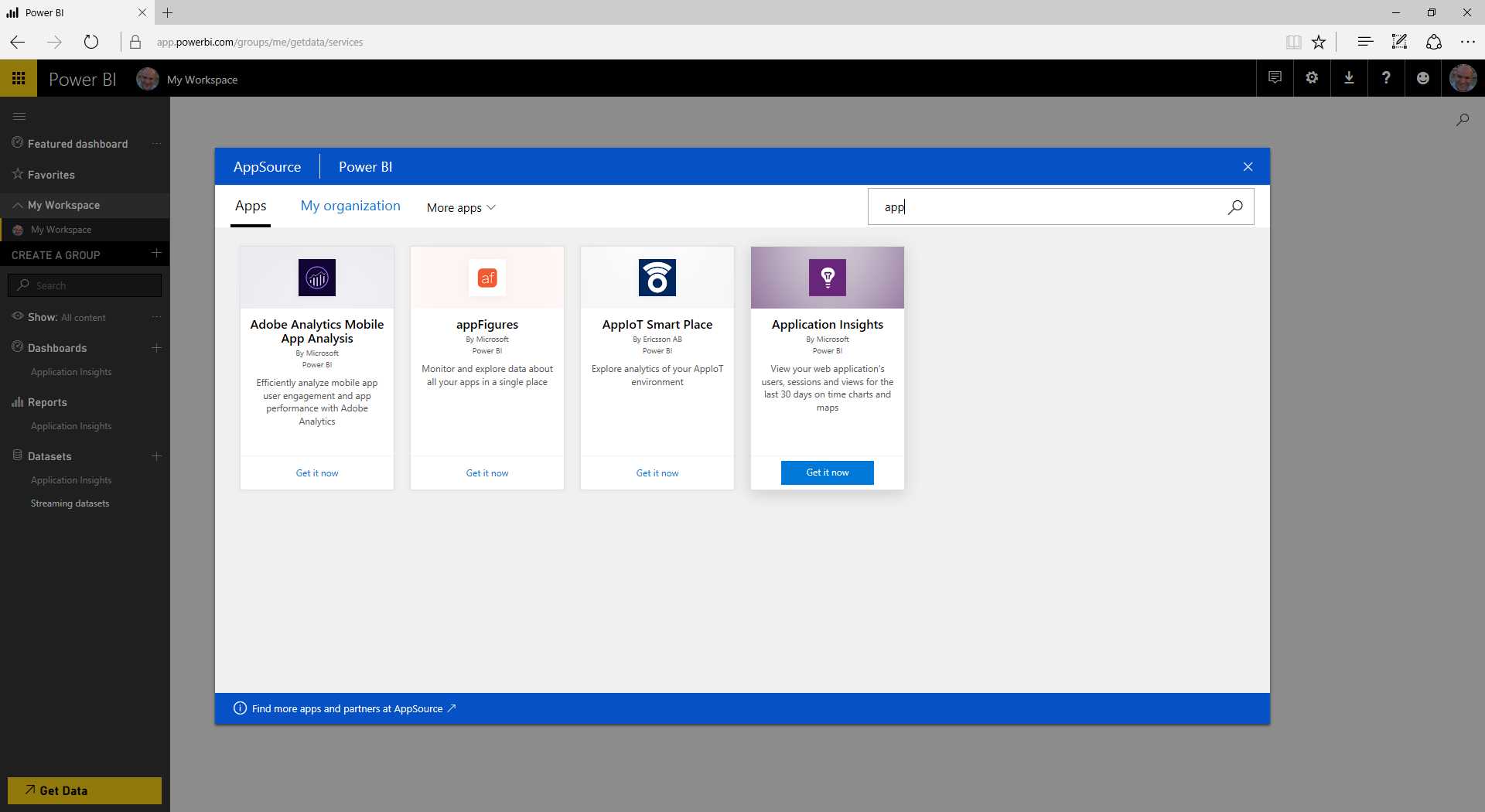Collapse the navigation pane via hamburger icon
This screenshot has height=812, width=1485.
point(19,116)
